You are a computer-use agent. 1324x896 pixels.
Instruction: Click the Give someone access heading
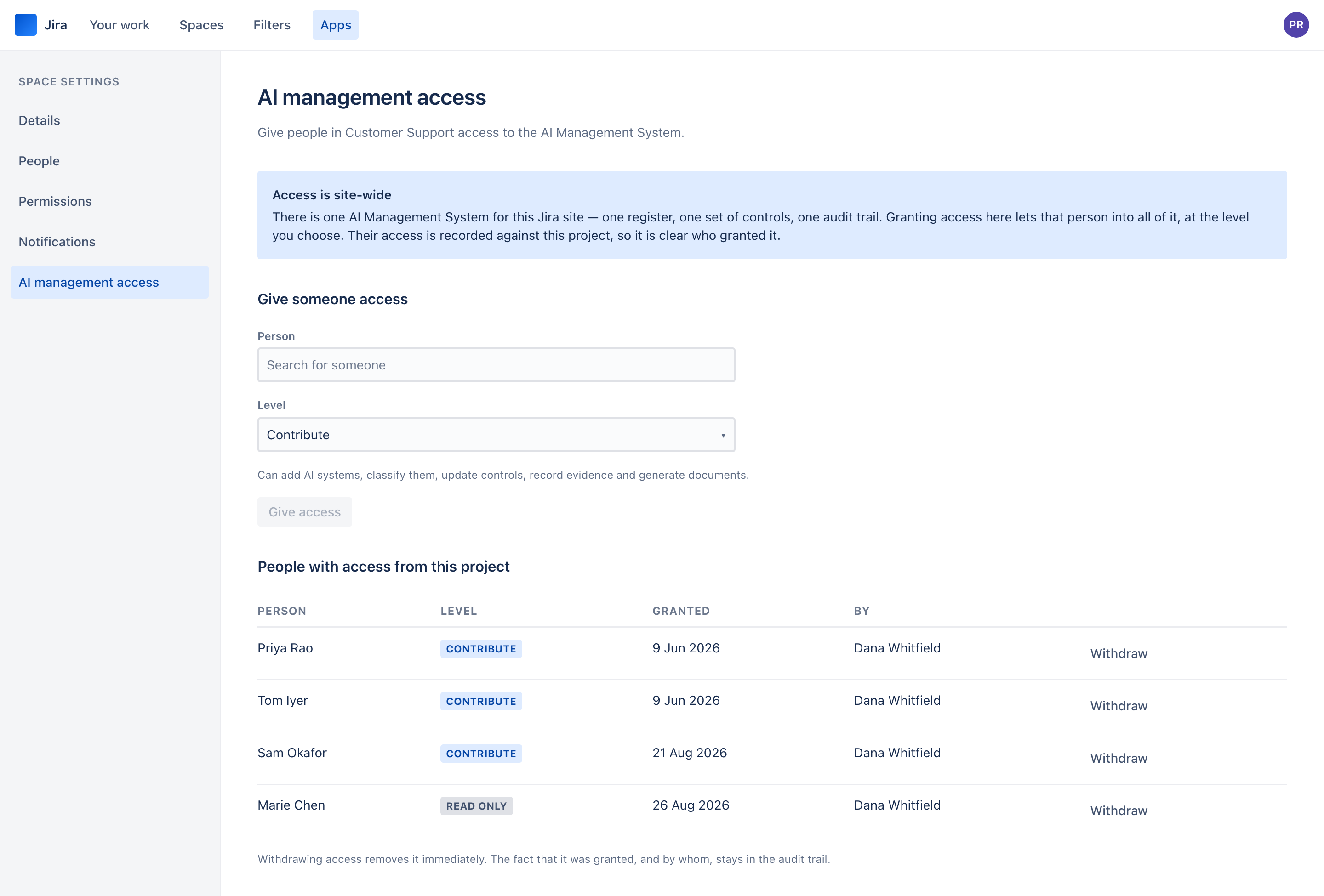point(333,300)
